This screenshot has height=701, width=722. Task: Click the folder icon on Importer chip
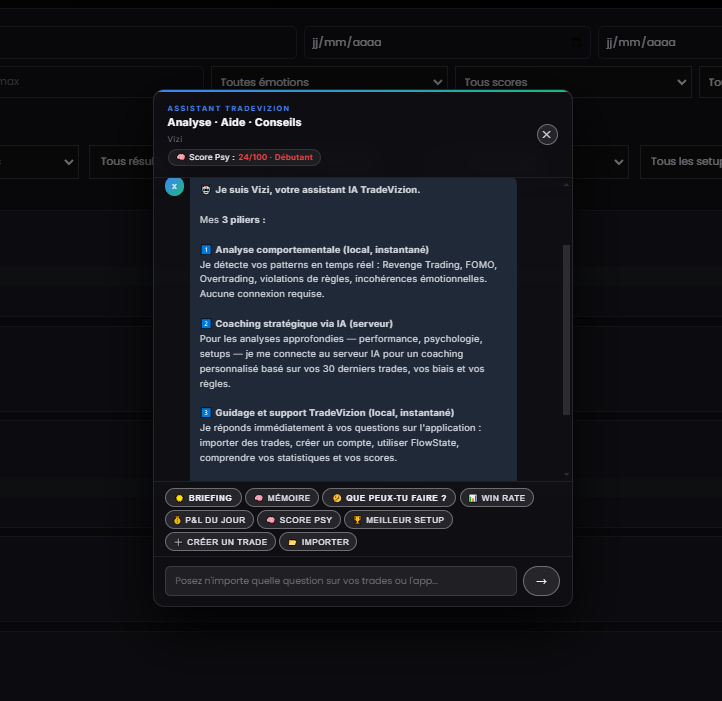click(292, 543)
